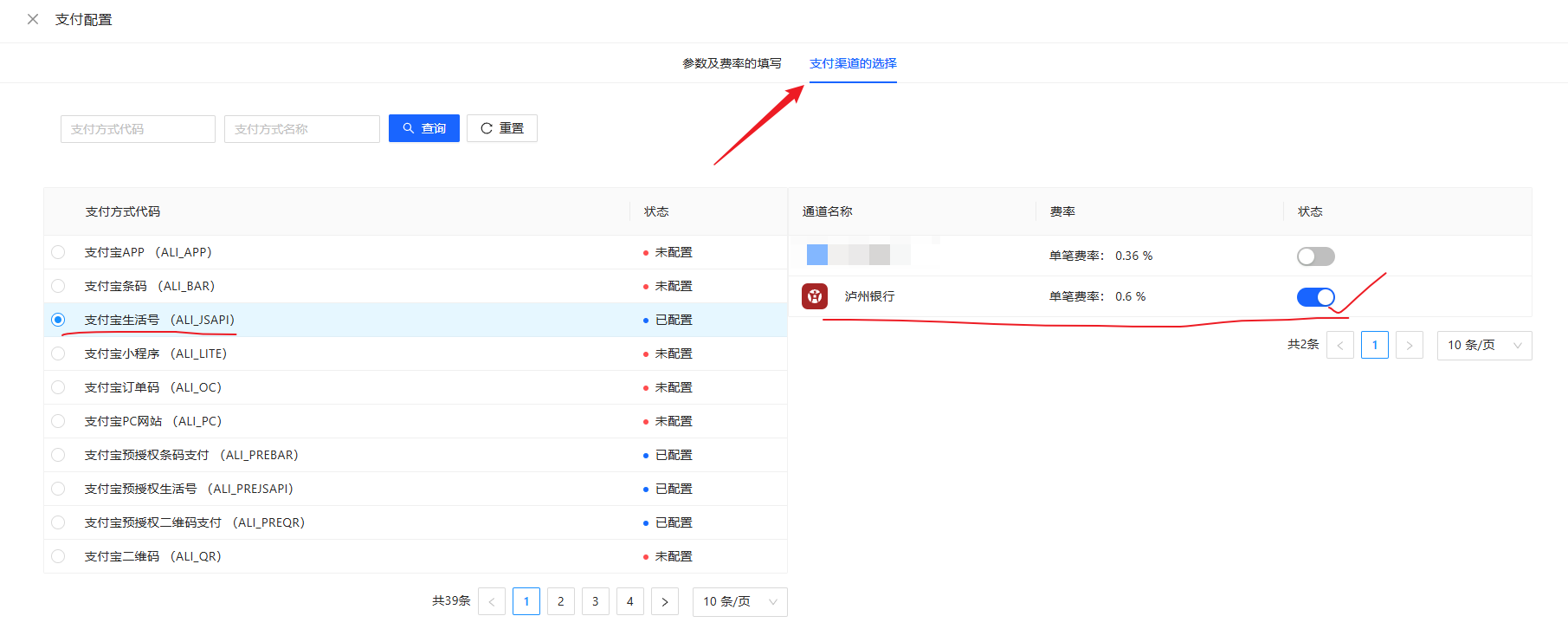This screenshot has height=629, width=1568.
Task: Focus the 支付方式代码 input field
Action: (138, 129)
